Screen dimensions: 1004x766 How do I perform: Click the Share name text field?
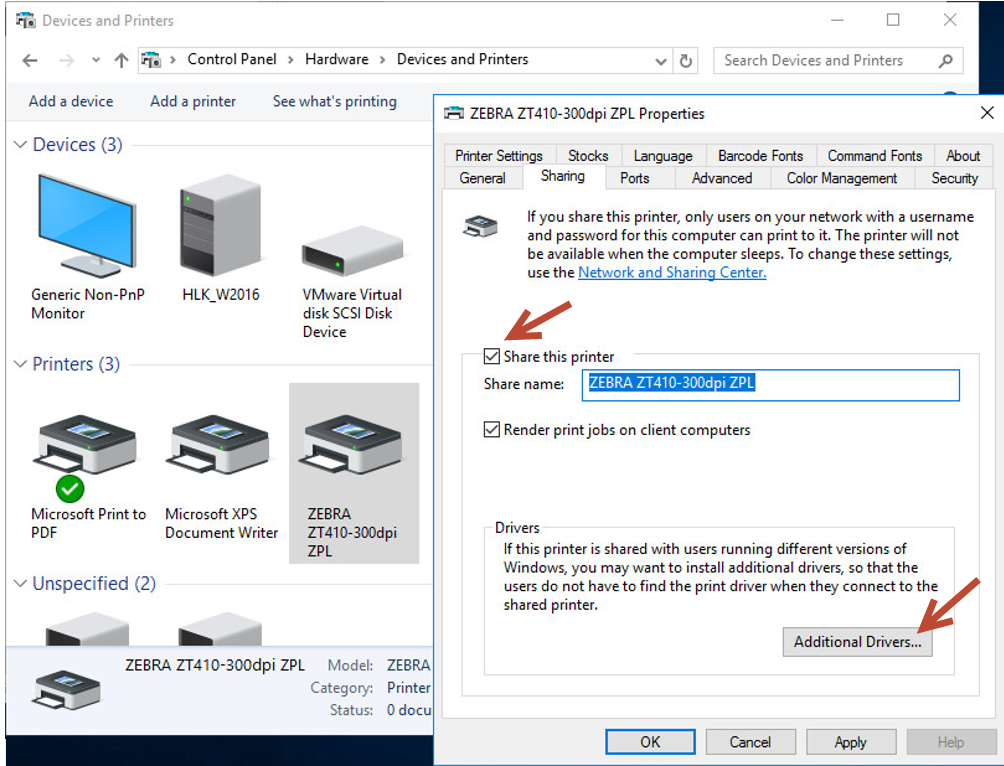tap(770, 384)
